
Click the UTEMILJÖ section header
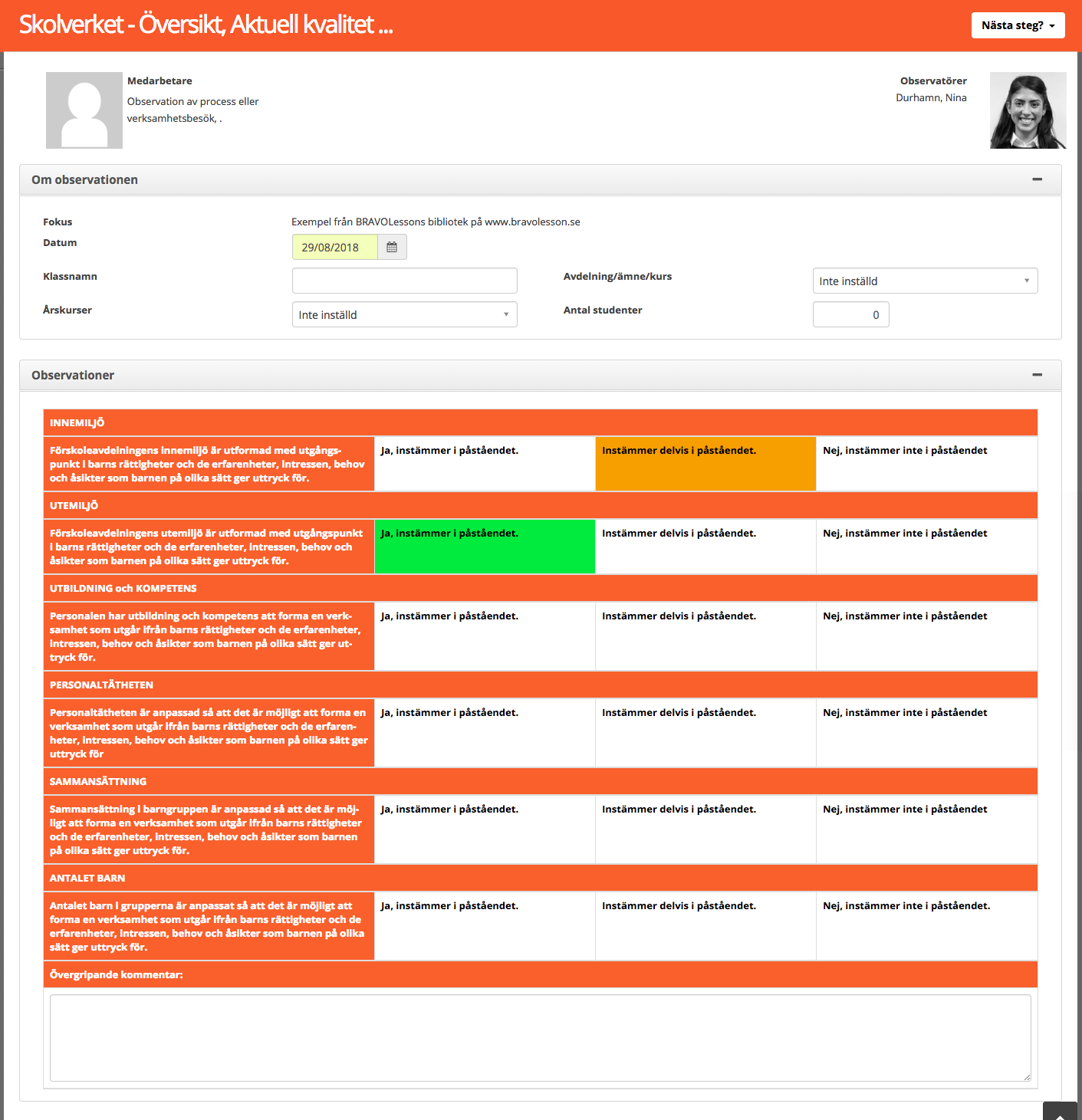point(541,505)
